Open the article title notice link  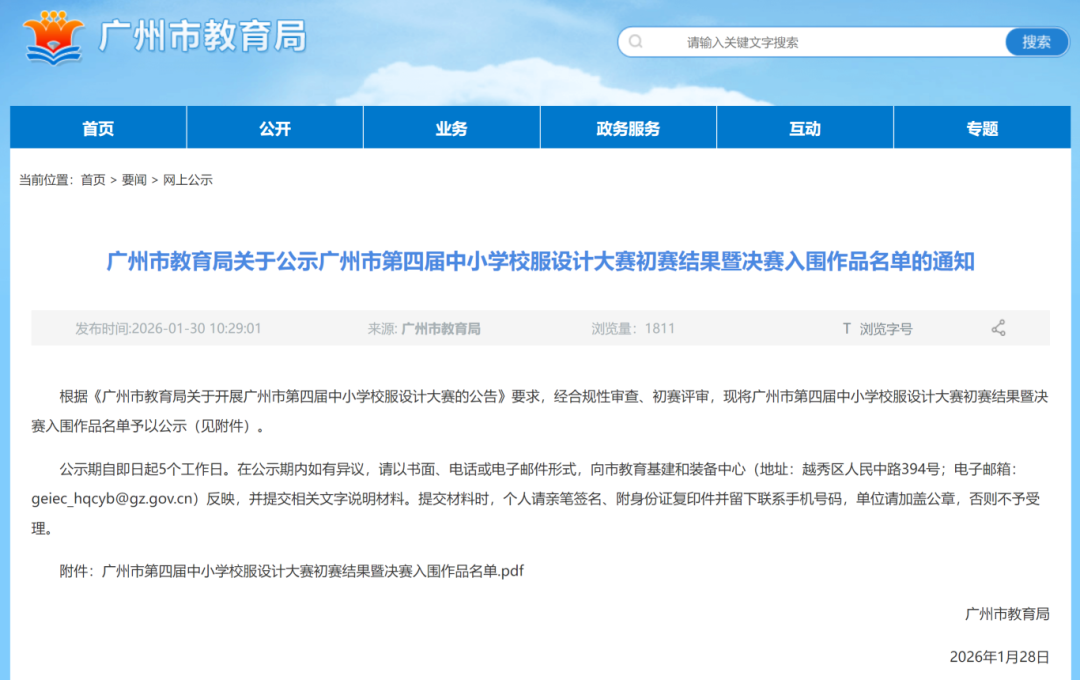click(540, 266)
